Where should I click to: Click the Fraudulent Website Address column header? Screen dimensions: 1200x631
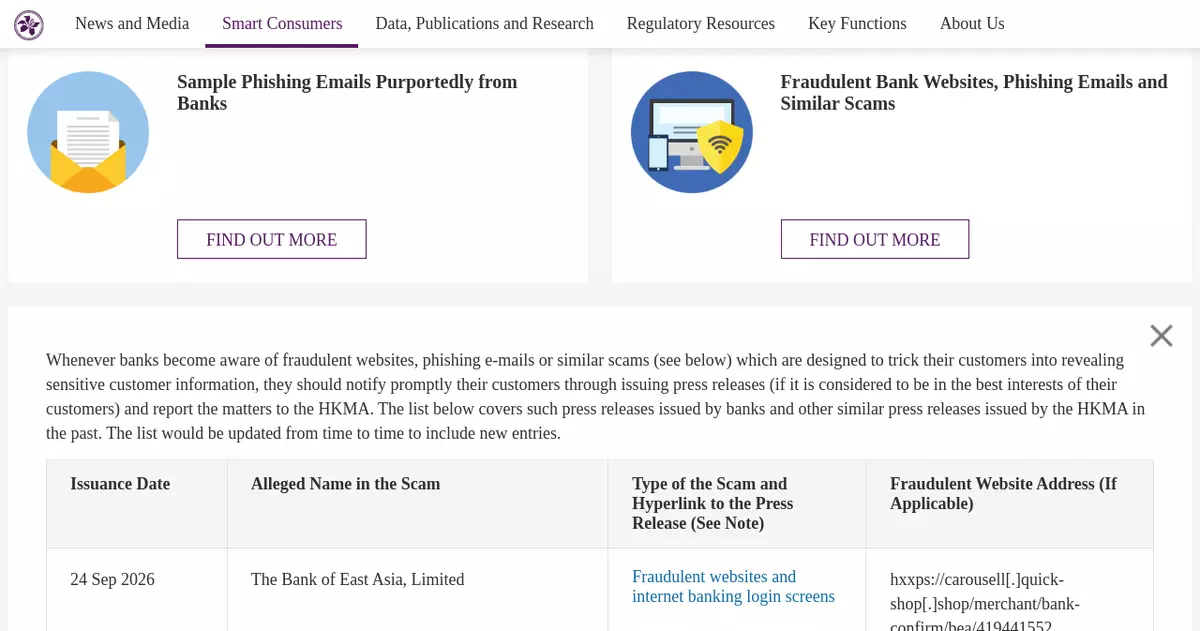pyautogui.click(x=1003, y=494)
